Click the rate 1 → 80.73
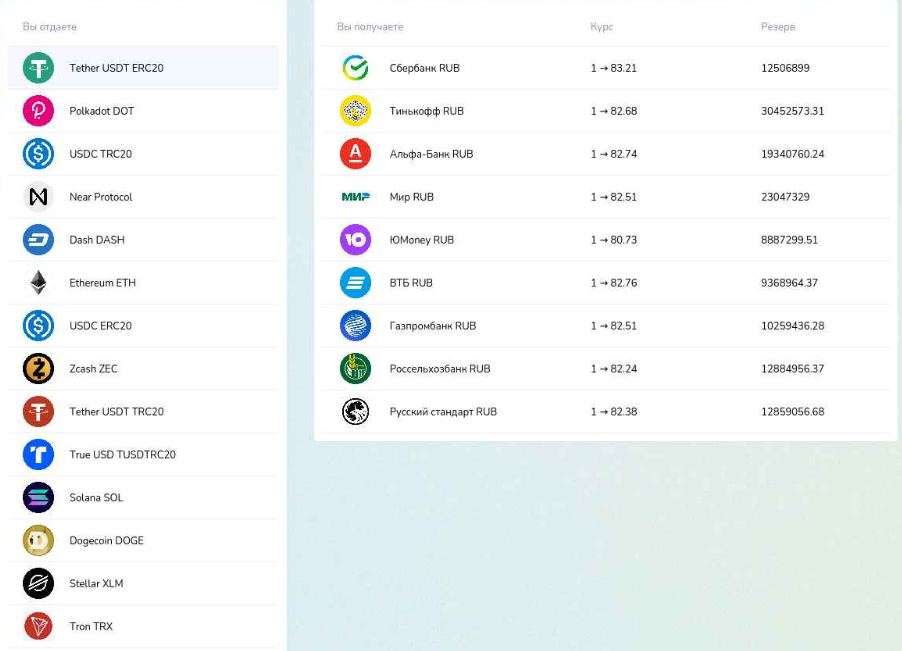This screenshot has width=902, height=651. coord(614,240)
